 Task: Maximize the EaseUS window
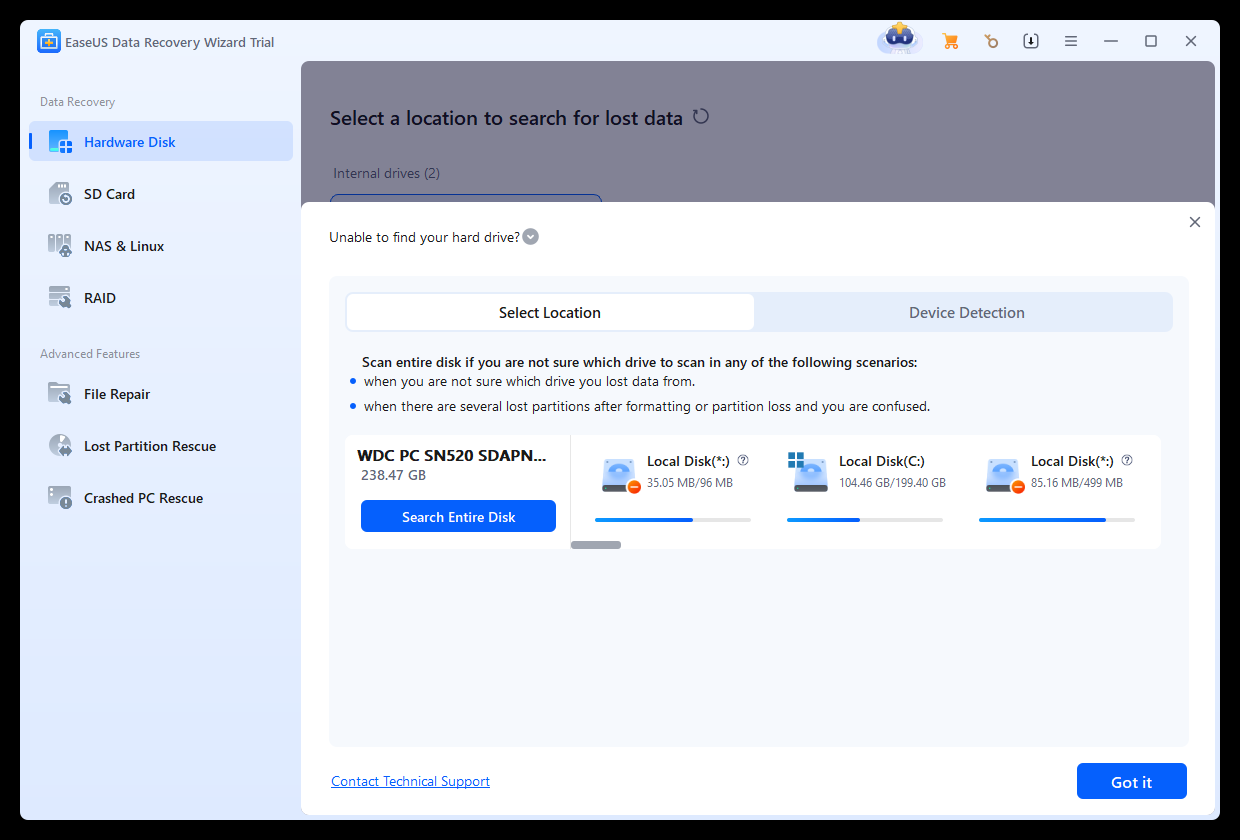(1151, 41)
